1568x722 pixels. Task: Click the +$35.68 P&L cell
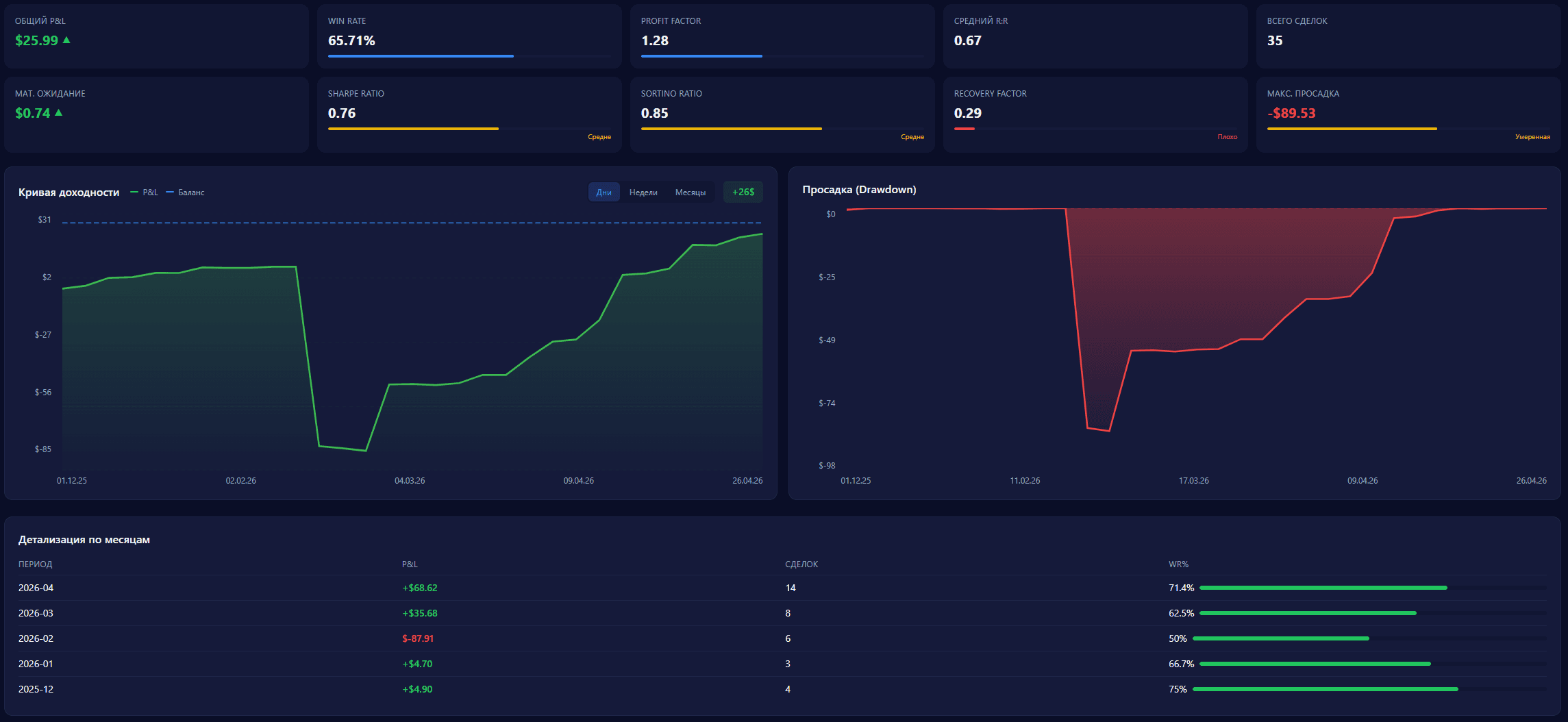point(420,613)
